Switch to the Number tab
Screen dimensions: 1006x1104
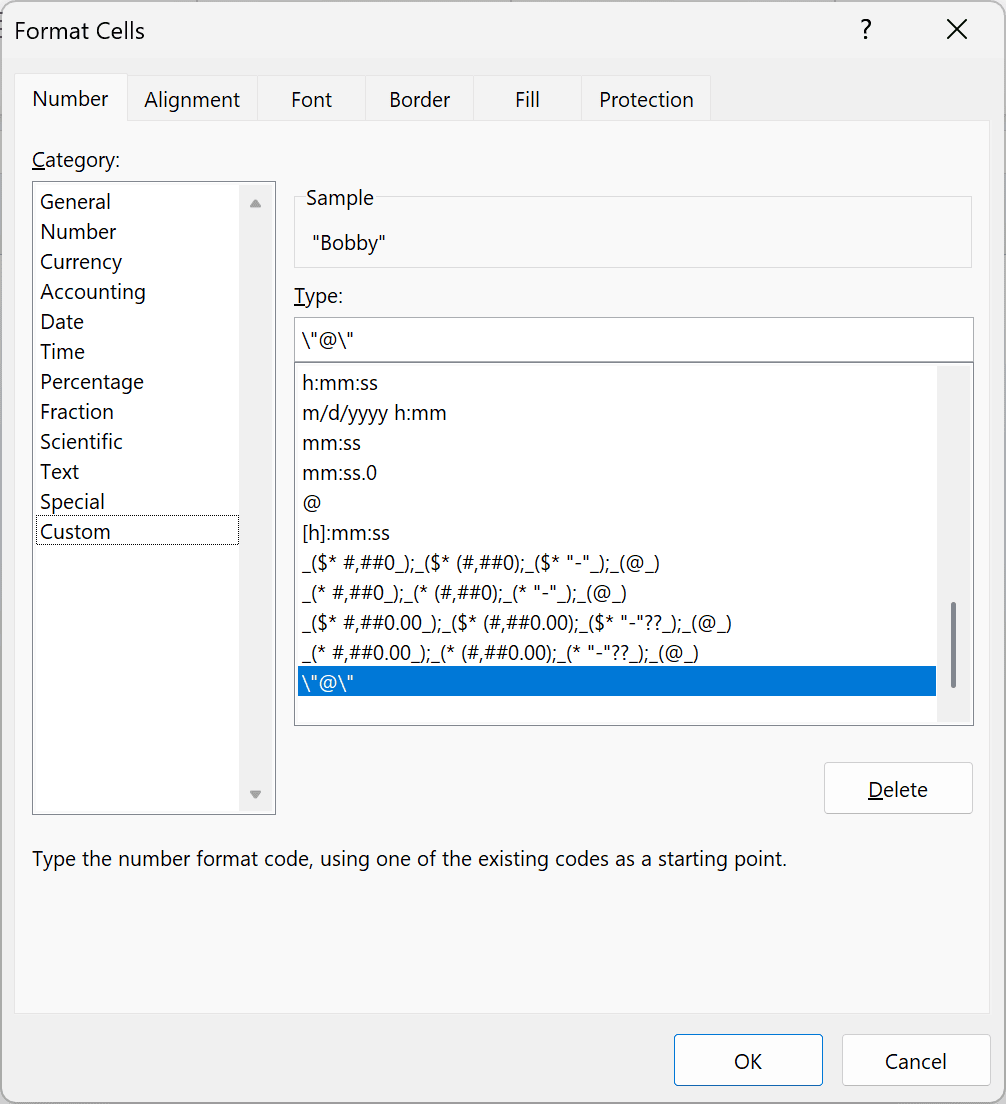click(70, 99)
